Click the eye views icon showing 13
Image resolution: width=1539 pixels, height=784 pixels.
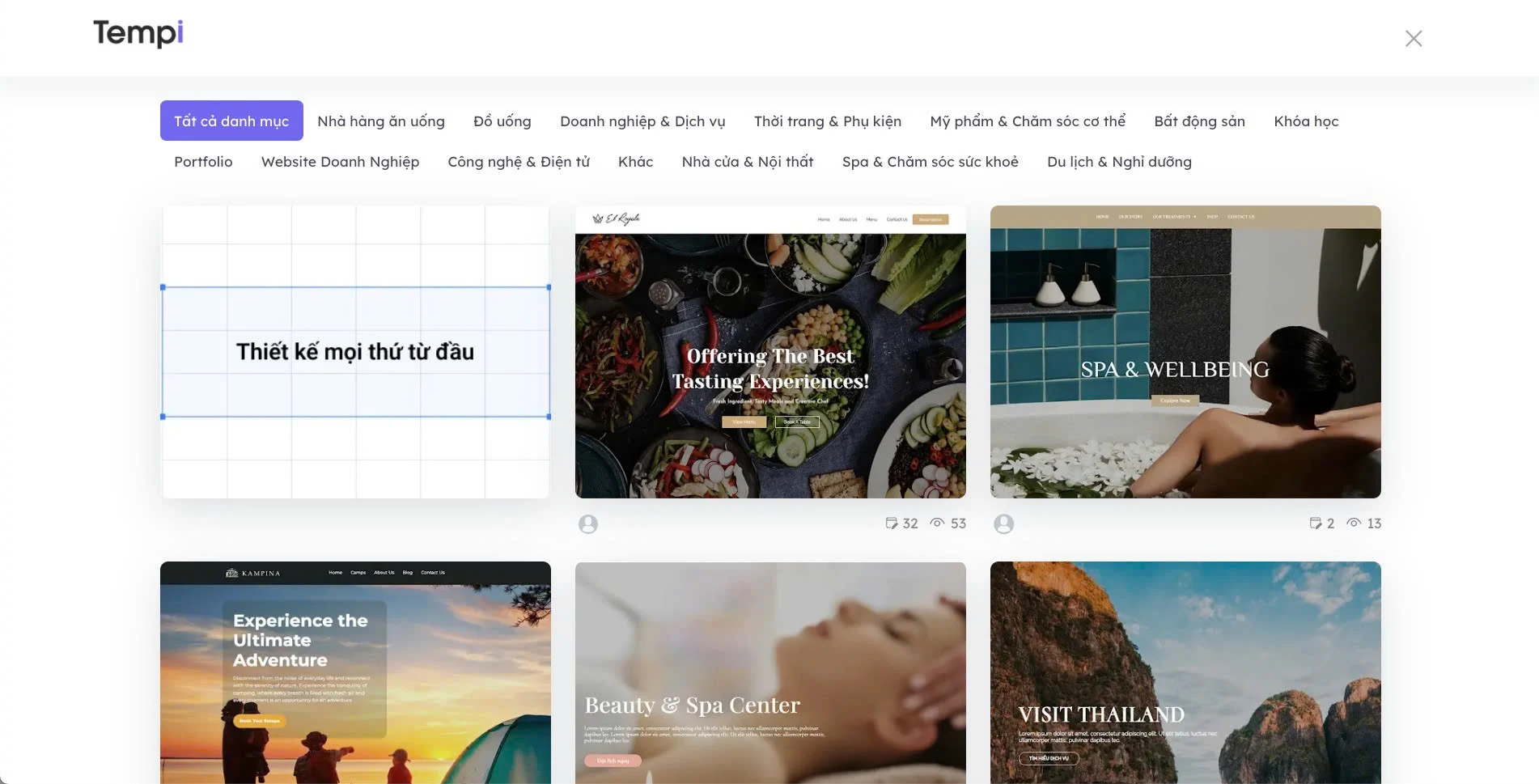pyautogui.click(x=1353, y=523)
